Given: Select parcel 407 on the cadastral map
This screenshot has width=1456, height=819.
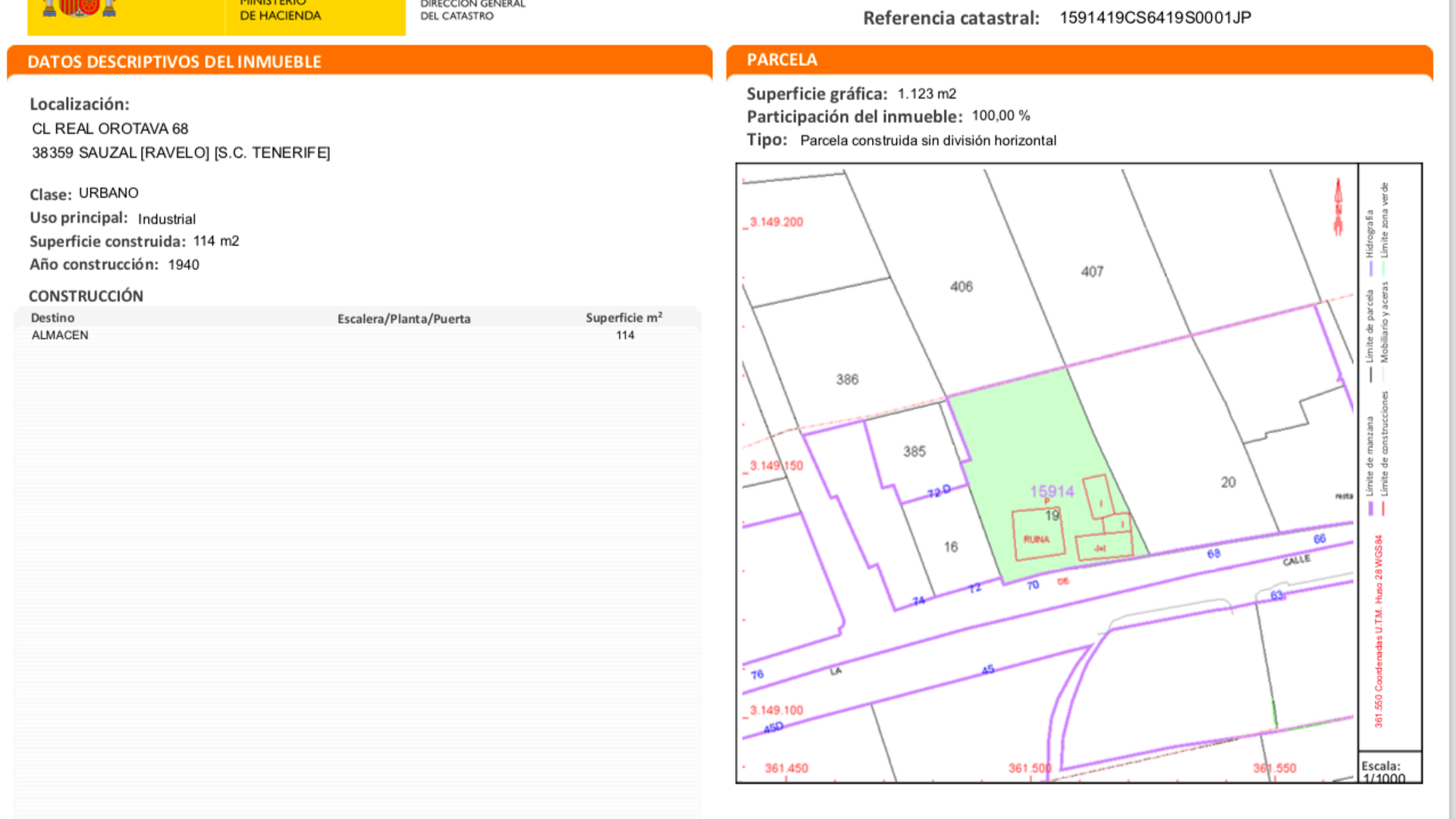Looking at the screenshot, I should click(1092, 271).
